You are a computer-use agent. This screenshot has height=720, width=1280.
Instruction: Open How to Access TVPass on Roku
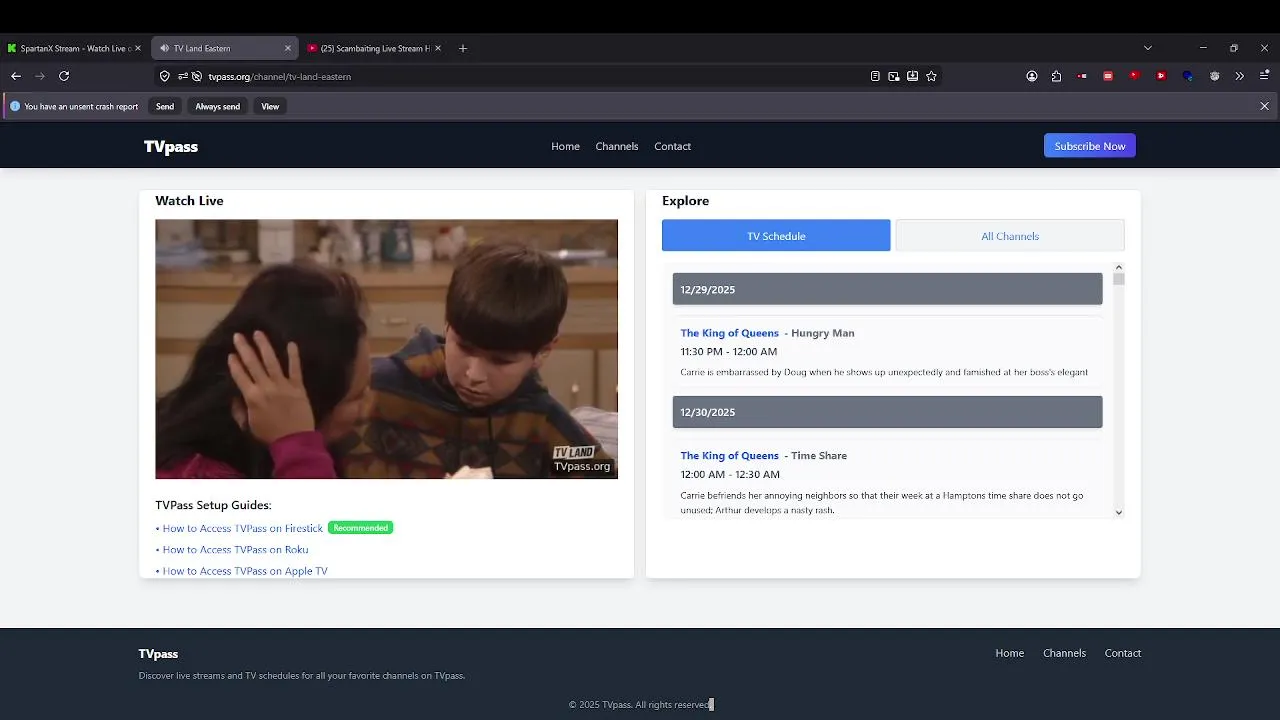(x=235, y=549)
